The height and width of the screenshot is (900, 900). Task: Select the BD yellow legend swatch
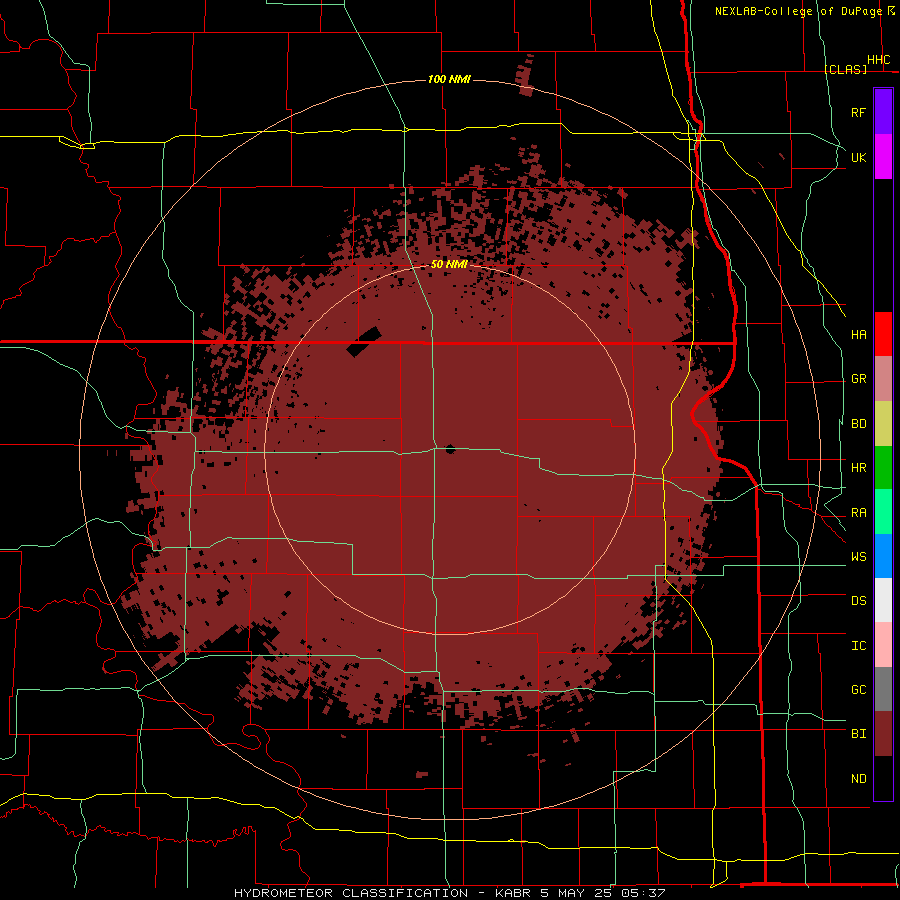tap(883, 424)
